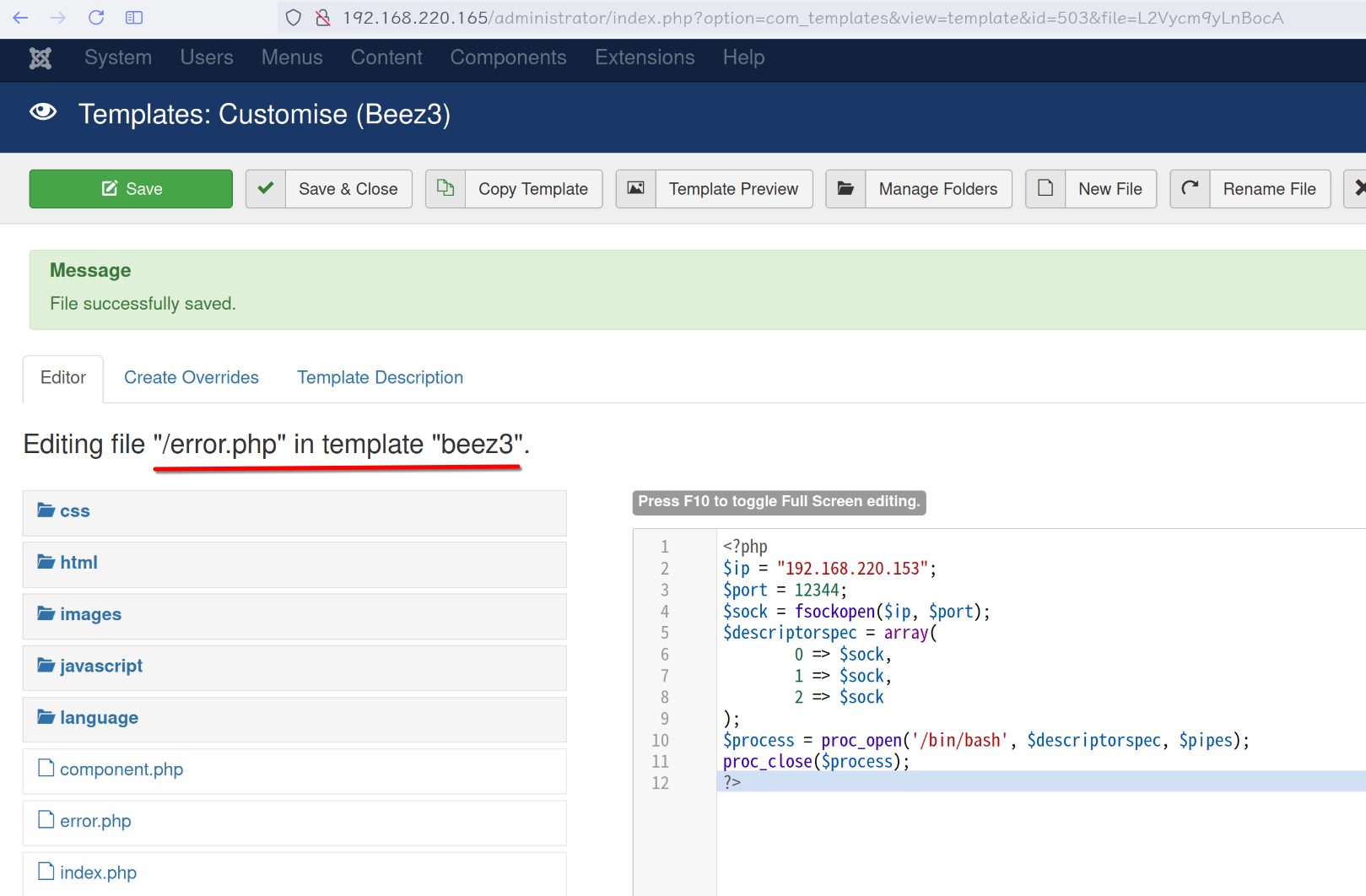Click Copy Template label
This screenshot has width=1366, height=896.
[x=533, y=189]
